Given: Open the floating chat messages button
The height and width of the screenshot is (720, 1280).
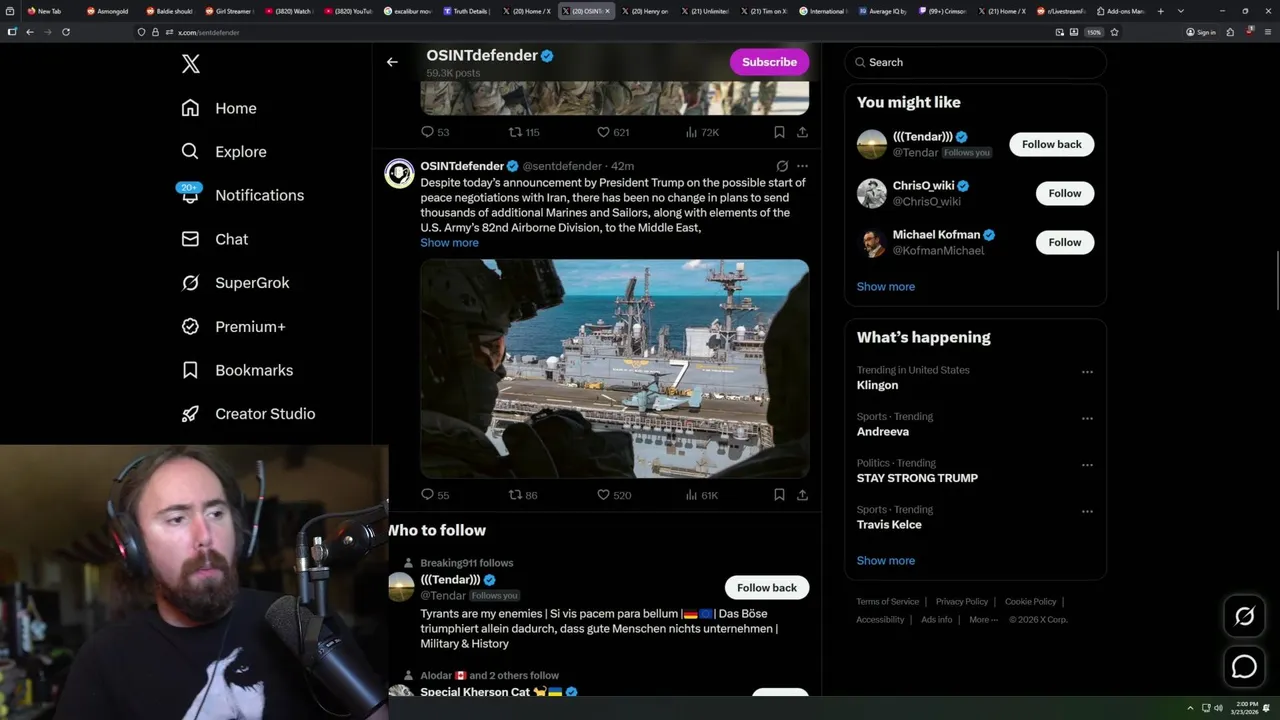Looking at the screenshot, I should [1244, 667].
